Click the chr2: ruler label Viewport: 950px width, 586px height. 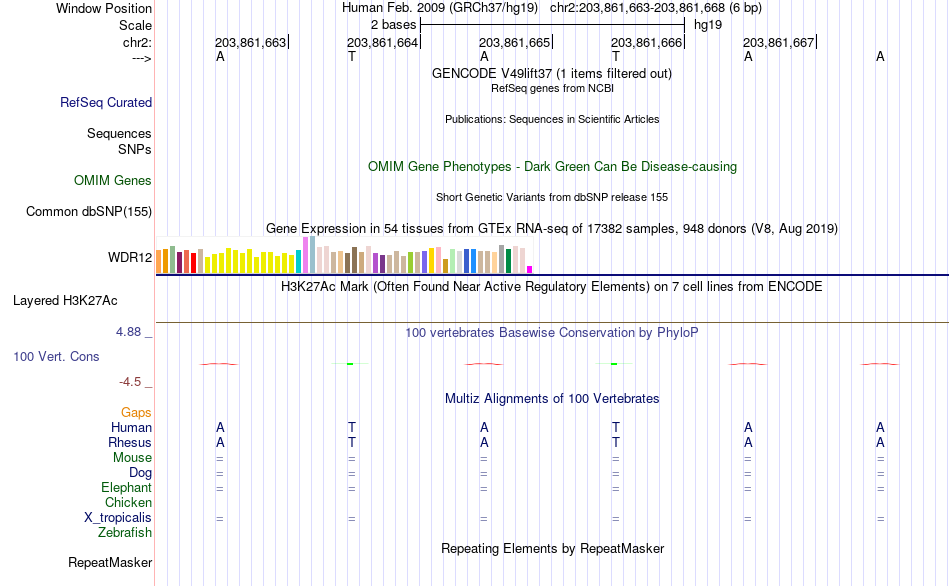point(137,42)
